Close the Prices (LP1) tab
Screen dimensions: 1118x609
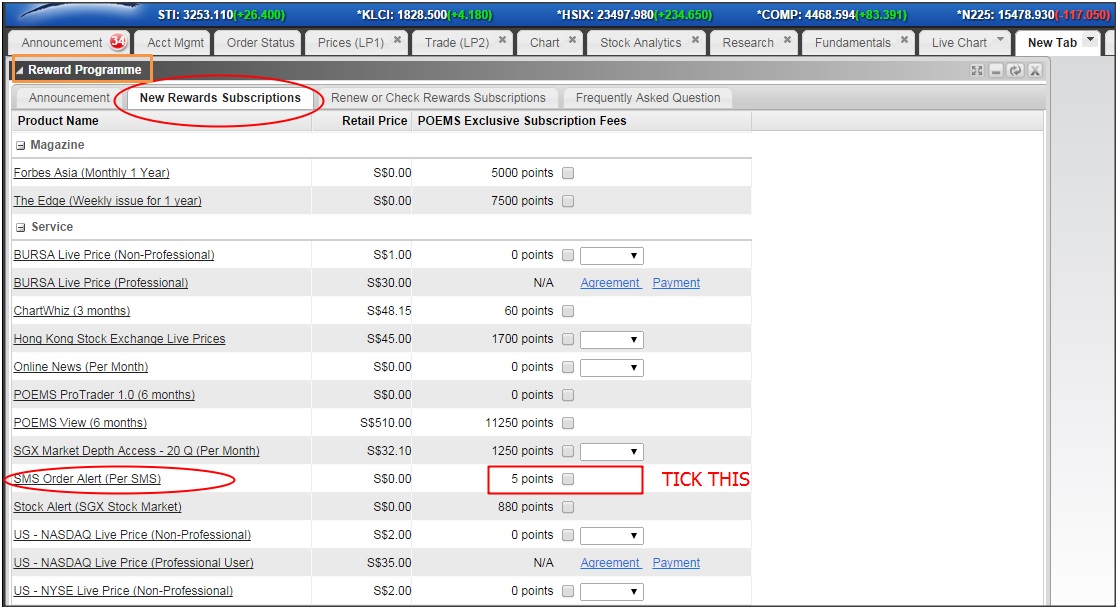[x=397, y=40]
